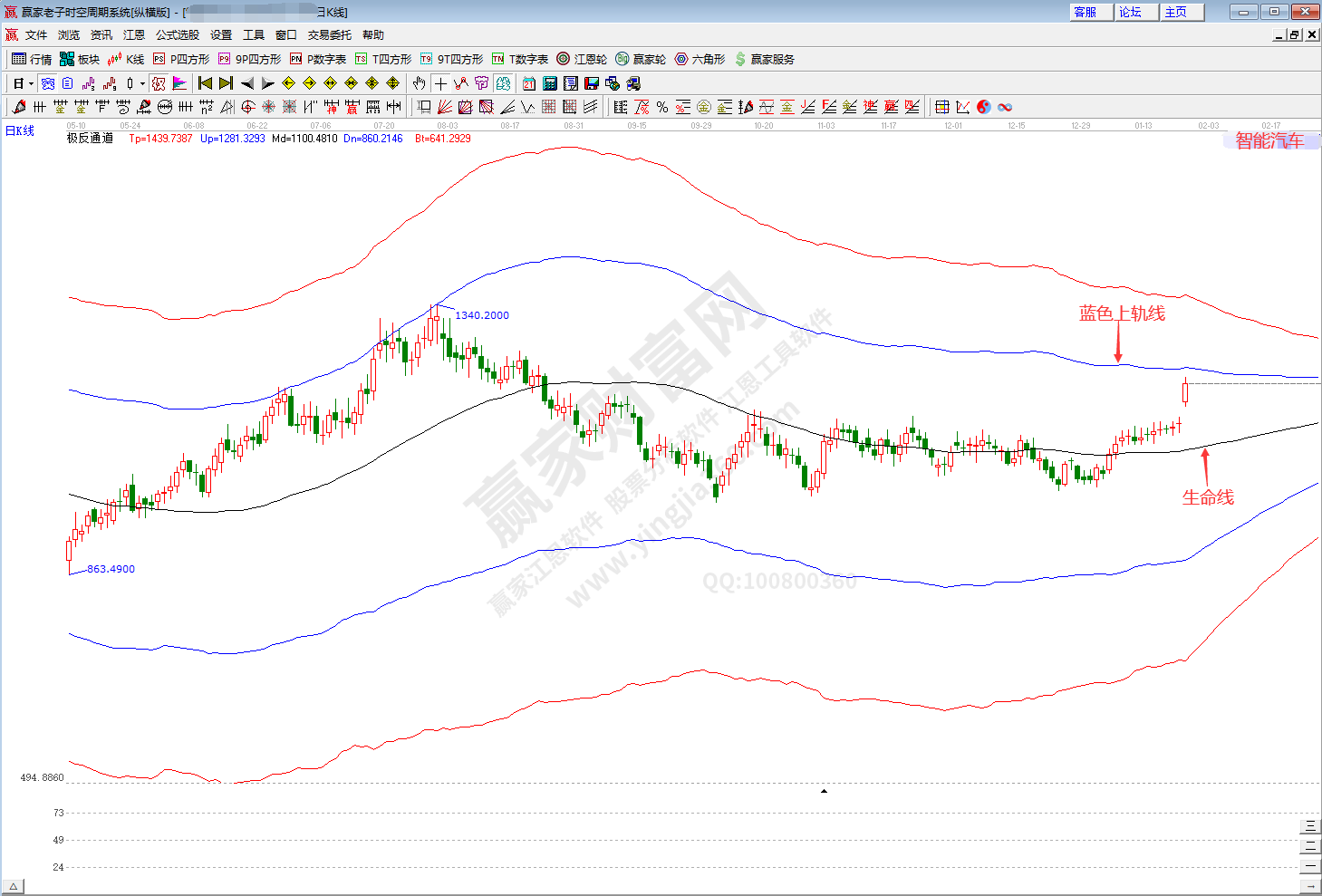Open the candlestick style dropdown arrow
1322x896 pixels.
(142, 83)
